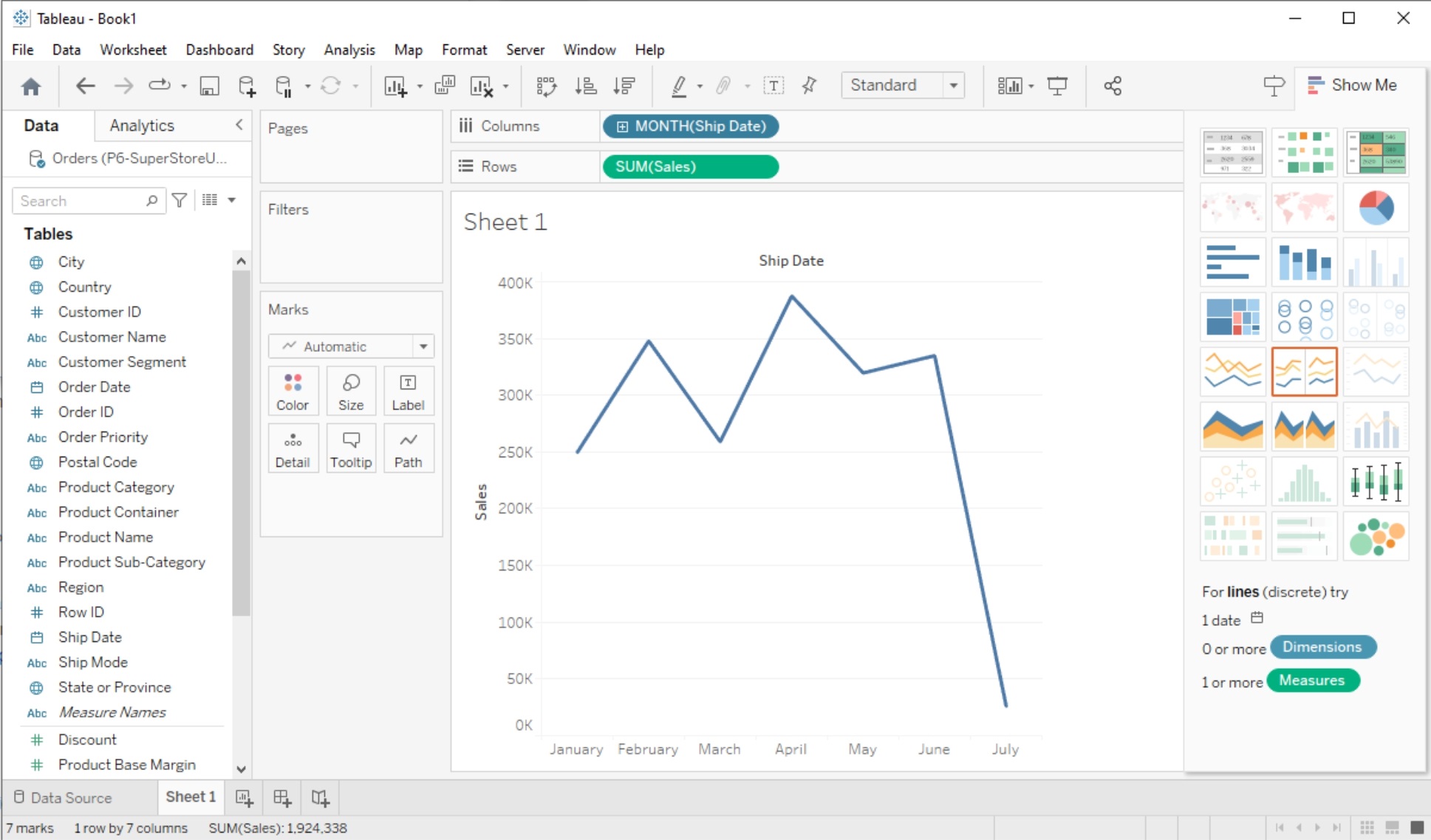Sort ascending using the toolbar icon
Image resolution: width=1431 pixels, height=840 pixels.
coord(585,86)
